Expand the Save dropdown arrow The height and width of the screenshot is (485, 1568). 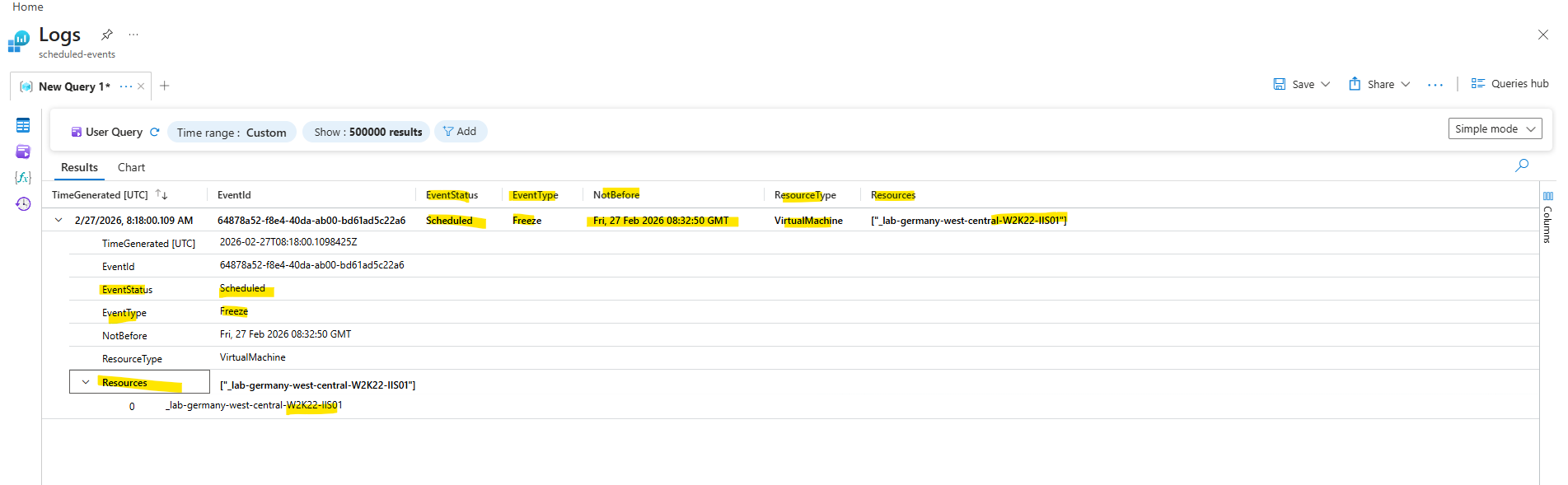1325,84
